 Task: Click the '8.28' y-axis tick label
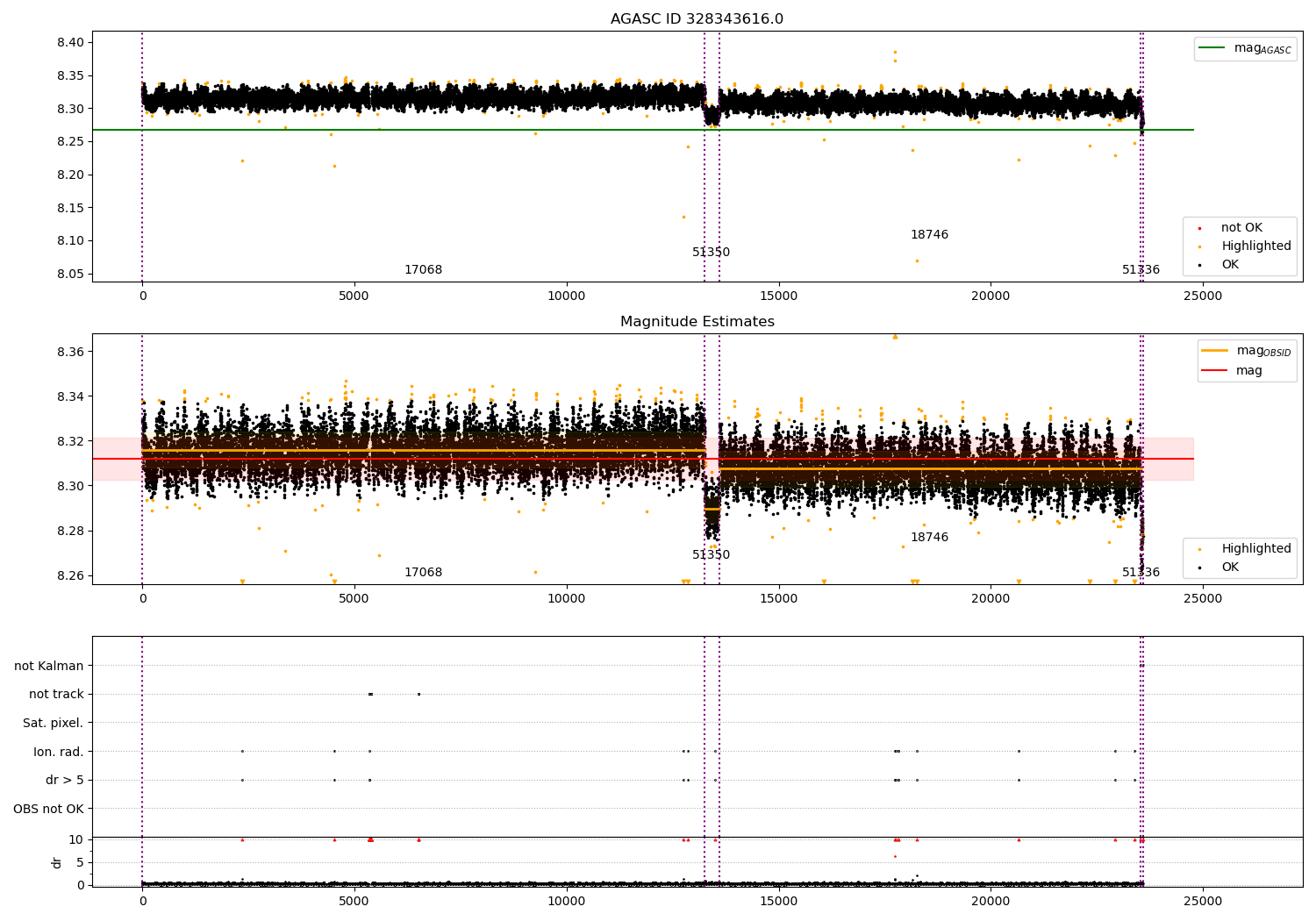(72, 532)
